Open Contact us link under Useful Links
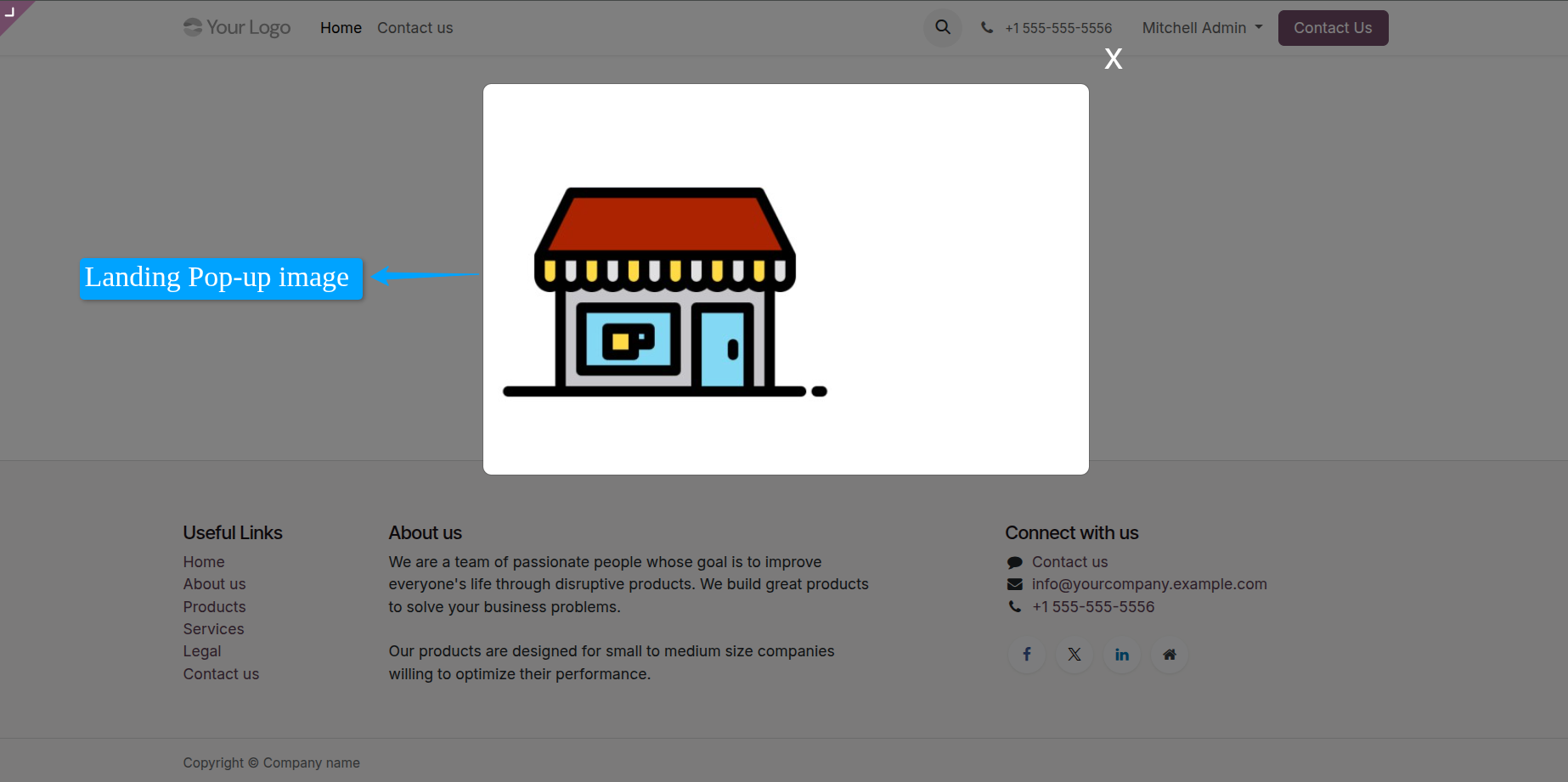 221,674
